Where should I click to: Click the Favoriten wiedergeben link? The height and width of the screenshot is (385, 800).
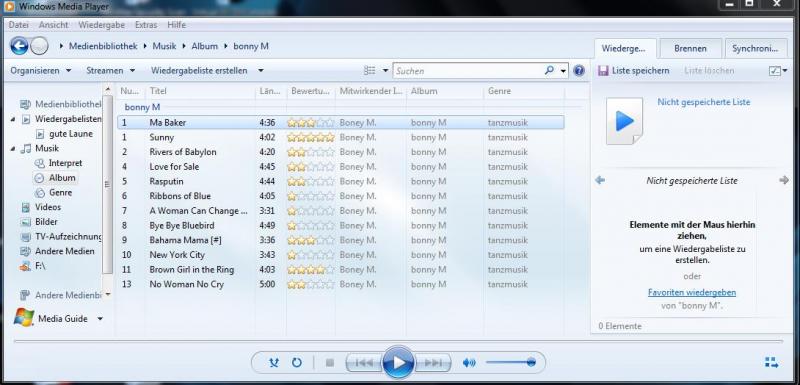pyautogui.click(x=692, y=292)
